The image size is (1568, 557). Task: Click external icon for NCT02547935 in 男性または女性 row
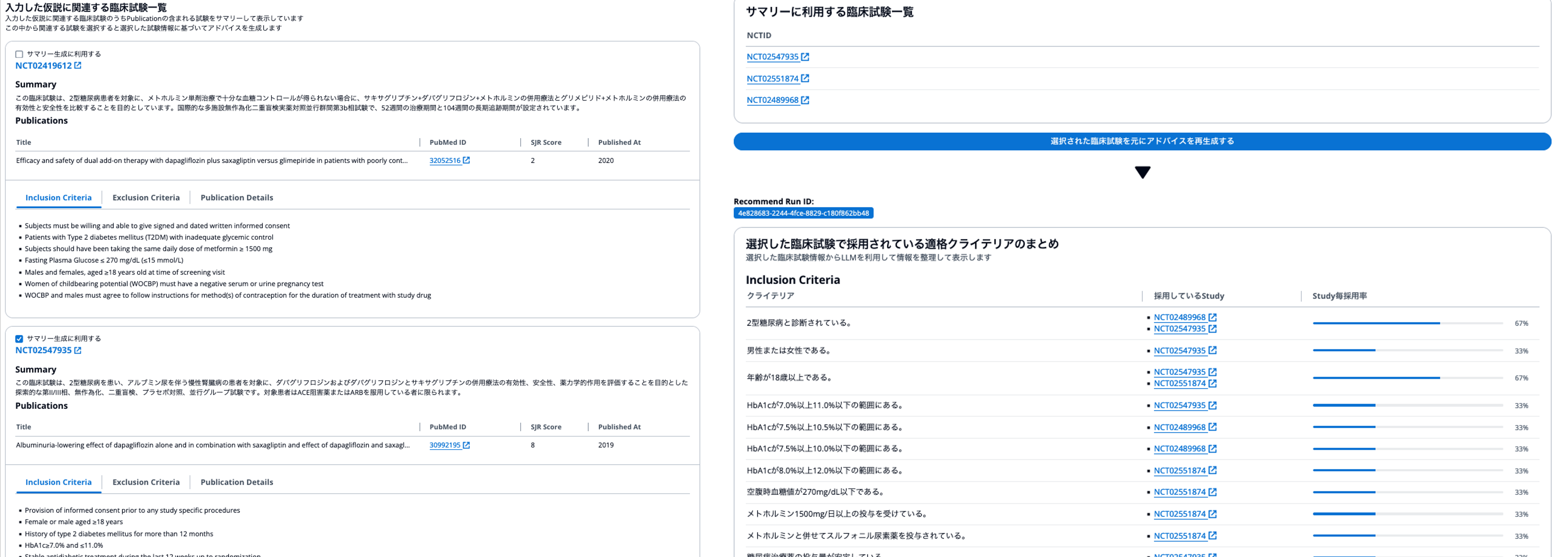(x=1212, y=350)
